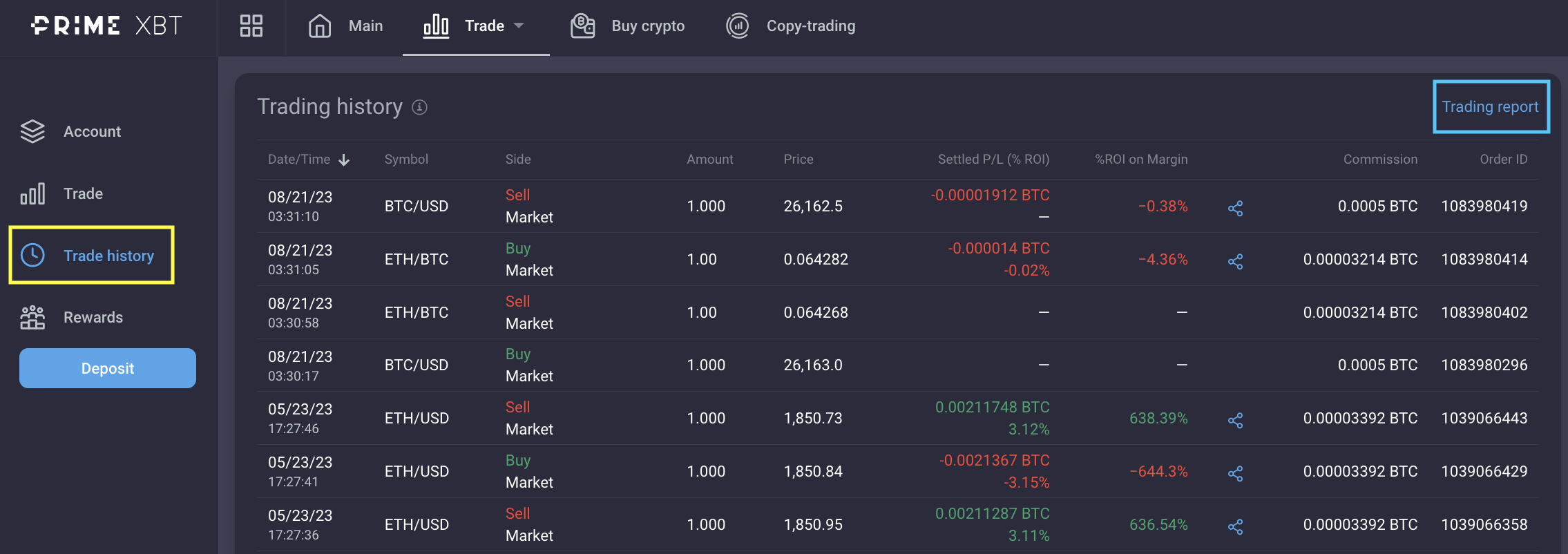Open Buy crypto page

[x=628, y=26]
